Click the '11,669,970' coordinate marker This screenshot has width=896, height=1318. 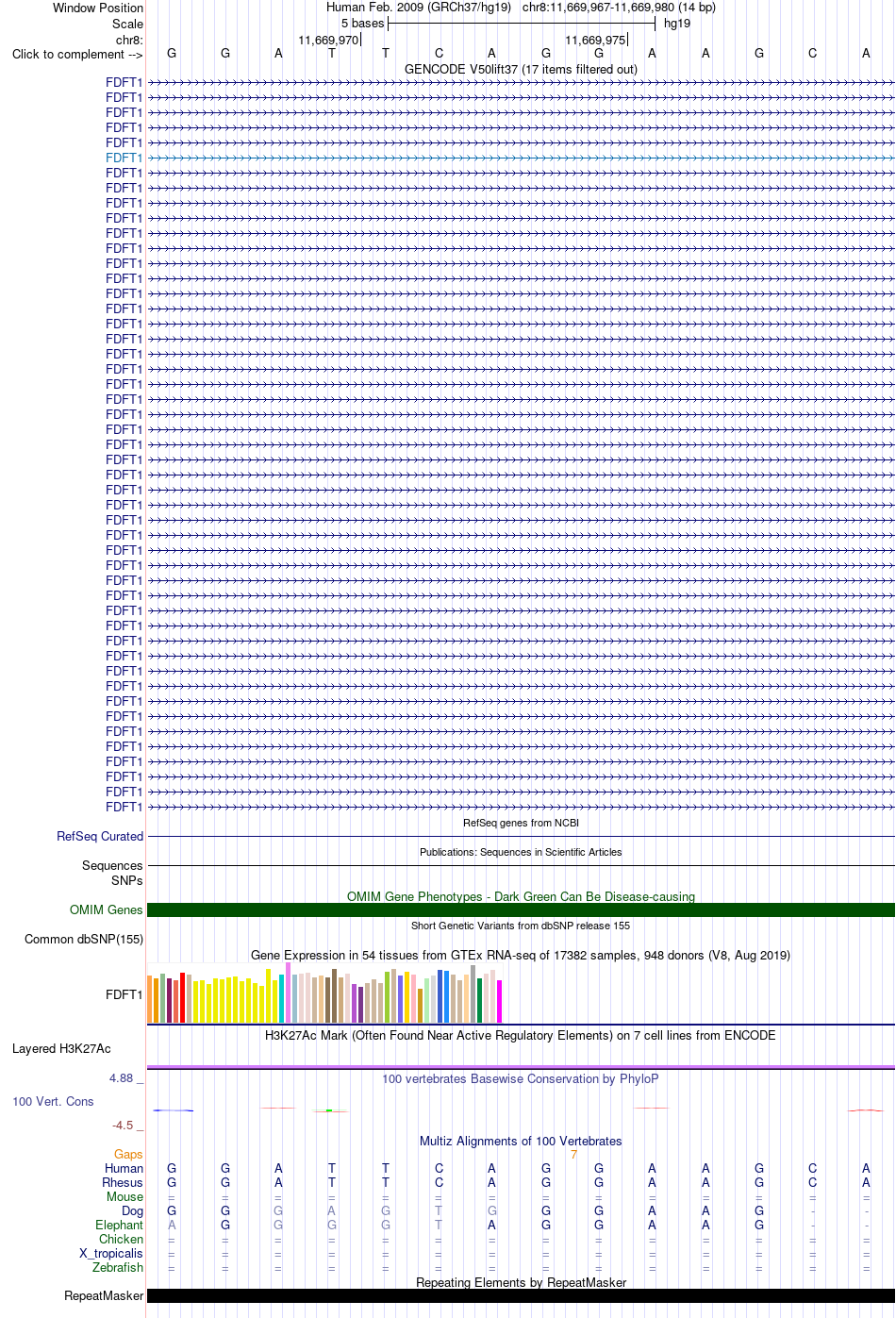[328, 41]
